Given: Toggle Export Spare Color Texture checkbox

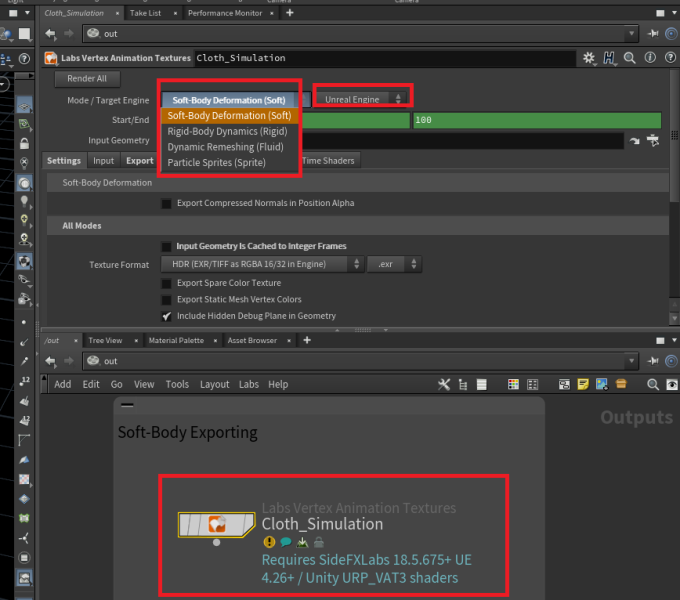Looking at the screenshot, I should (167, 283).
